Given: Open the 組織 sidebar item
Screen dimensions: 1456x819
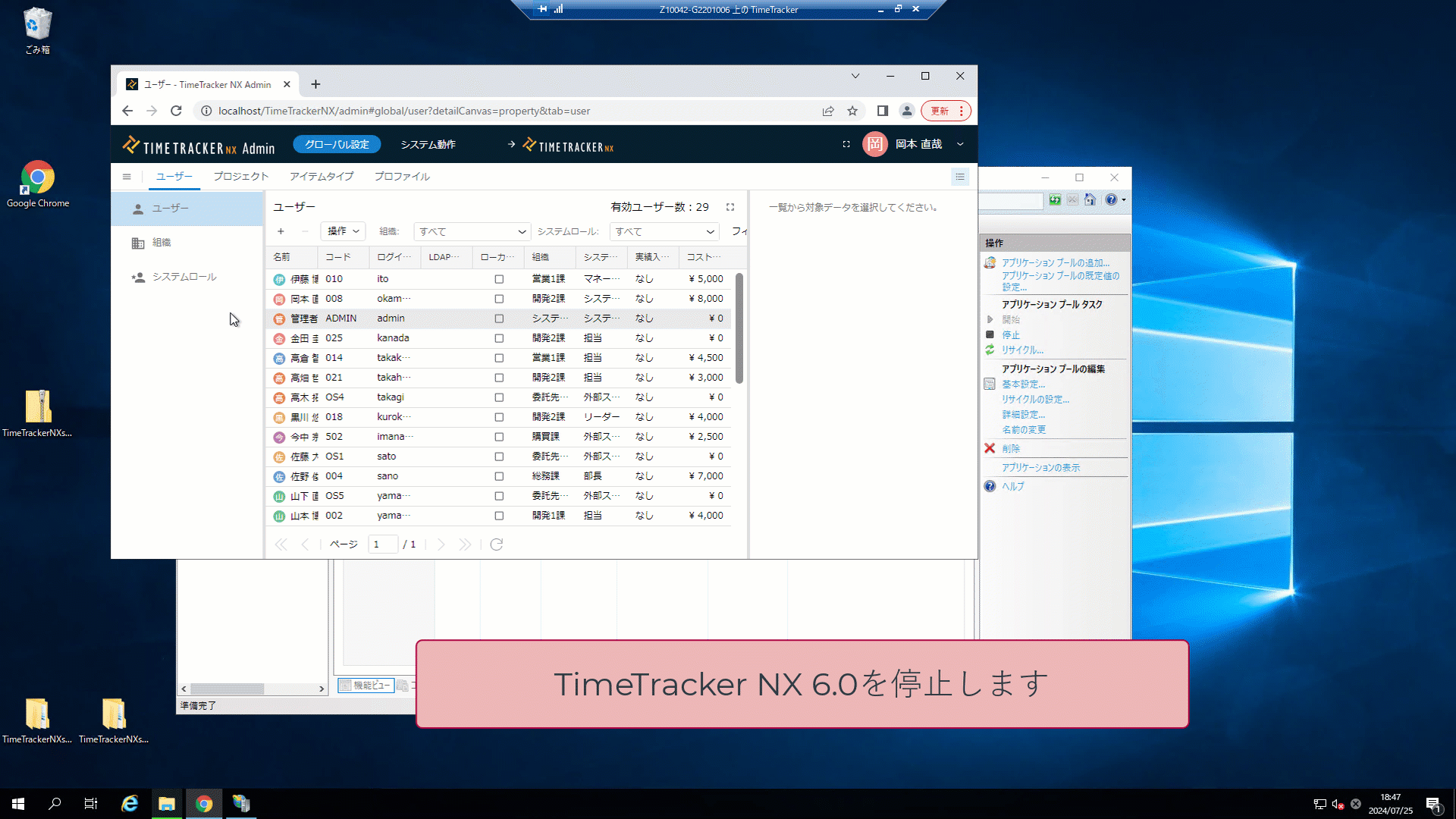Looking at the screenshot, I should (162, 243).
